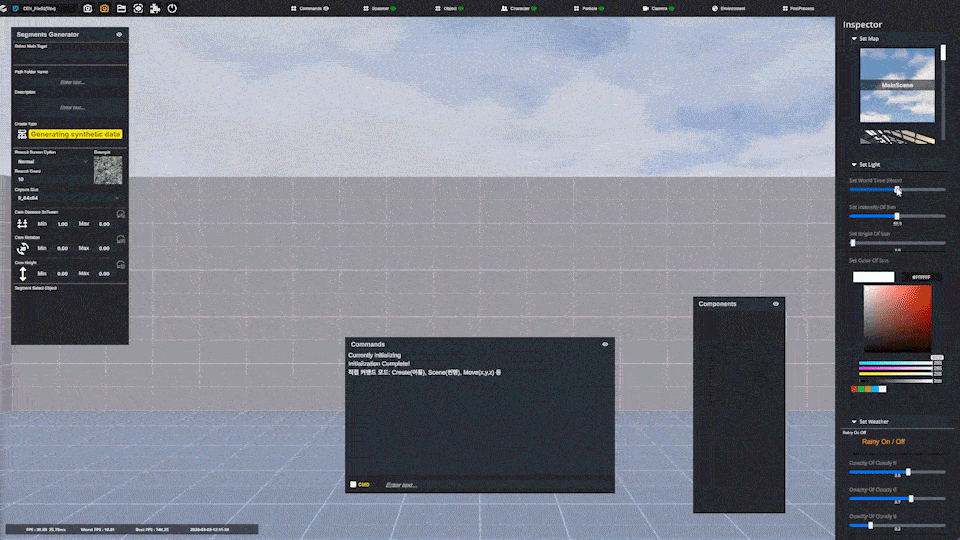Image resolution: width=960 pixels, height=540 pixels.
Task: Click the Generating synthetic data button
Action: (x=75, y=134)
